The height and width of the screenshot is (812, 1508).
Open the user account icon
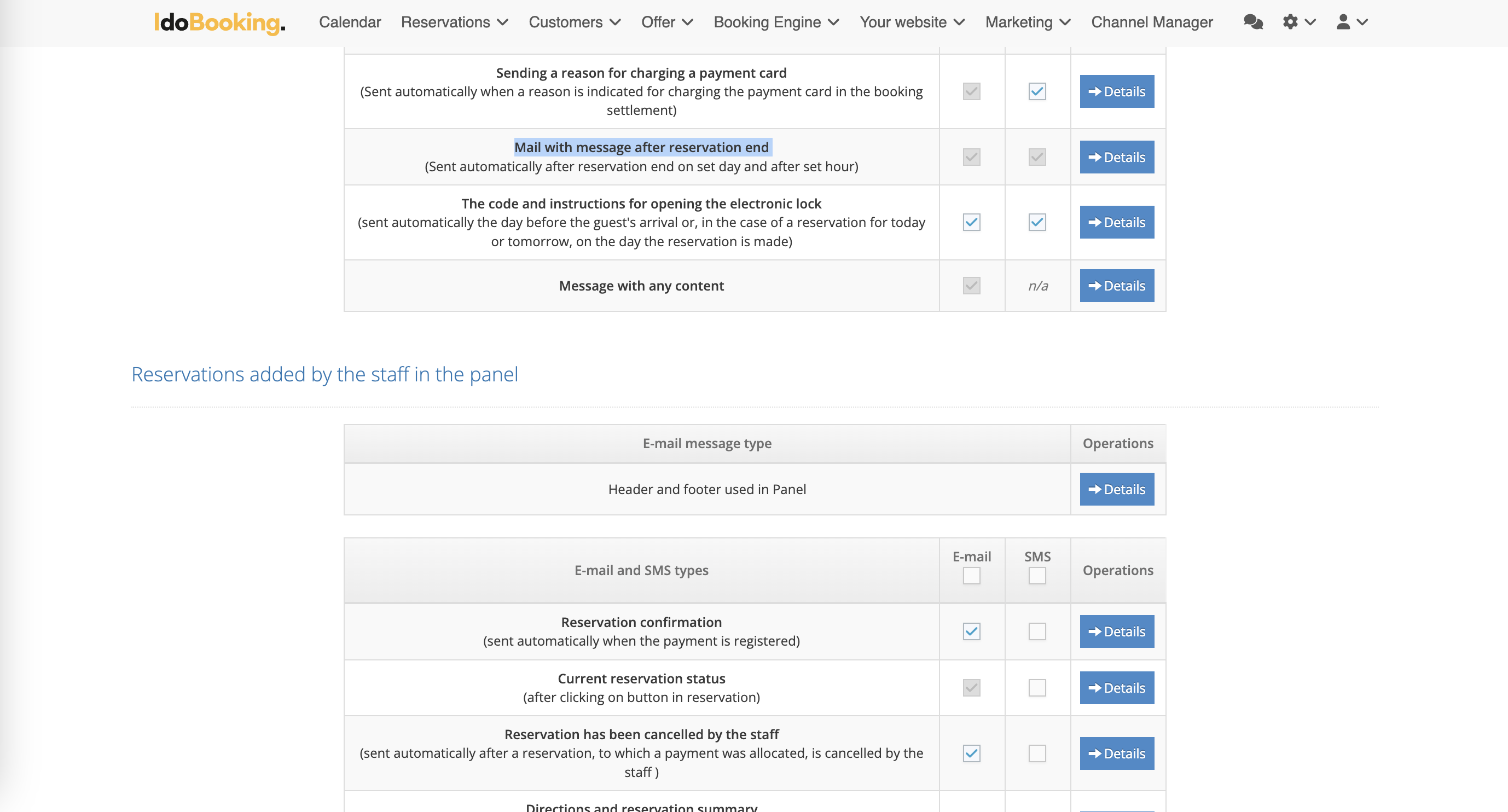click(x=1343, y=22)
